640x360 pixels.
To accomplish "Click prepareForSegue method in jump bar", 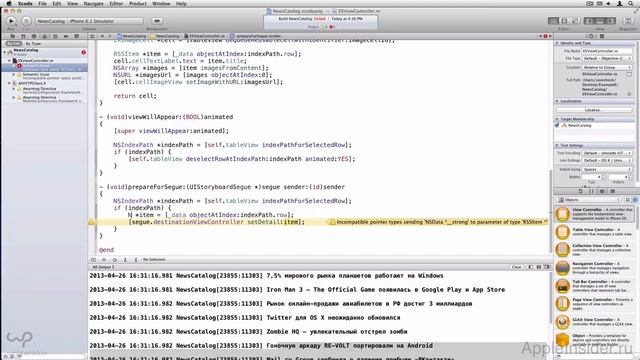I will click(x=256, y=36).
